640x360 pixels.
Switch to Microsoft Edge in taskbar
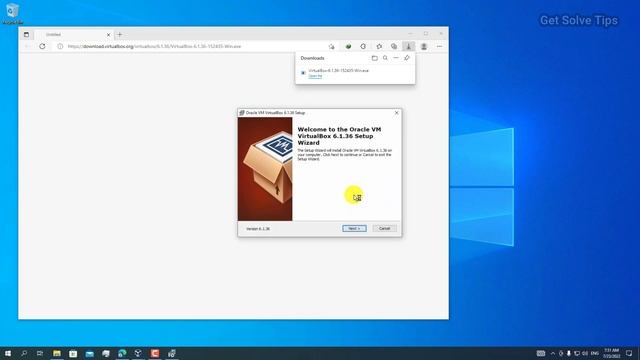click(x=122, y=353)
